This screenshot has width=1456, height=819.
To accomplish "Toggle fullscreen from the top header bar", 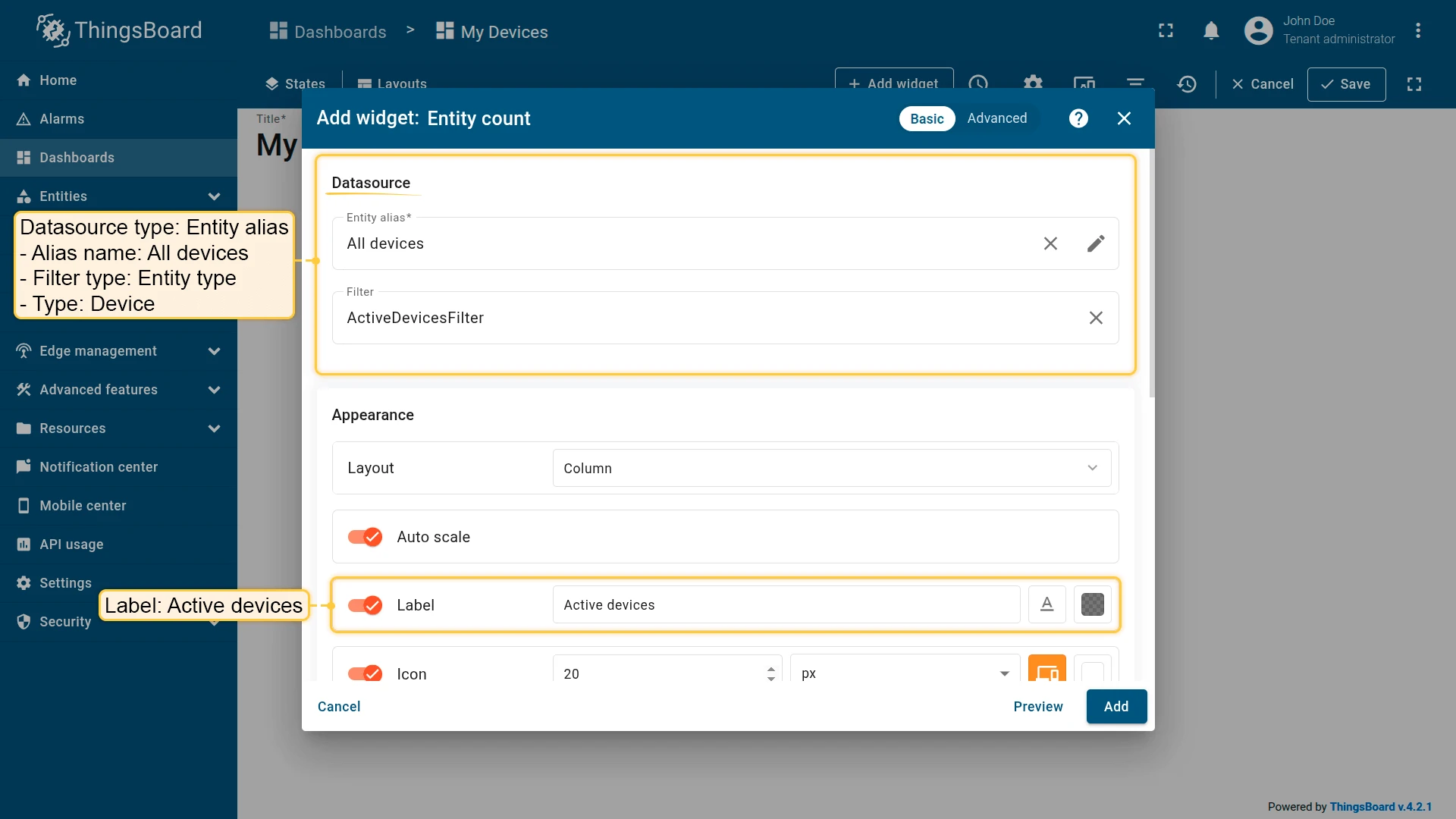I will [1166, 30].
